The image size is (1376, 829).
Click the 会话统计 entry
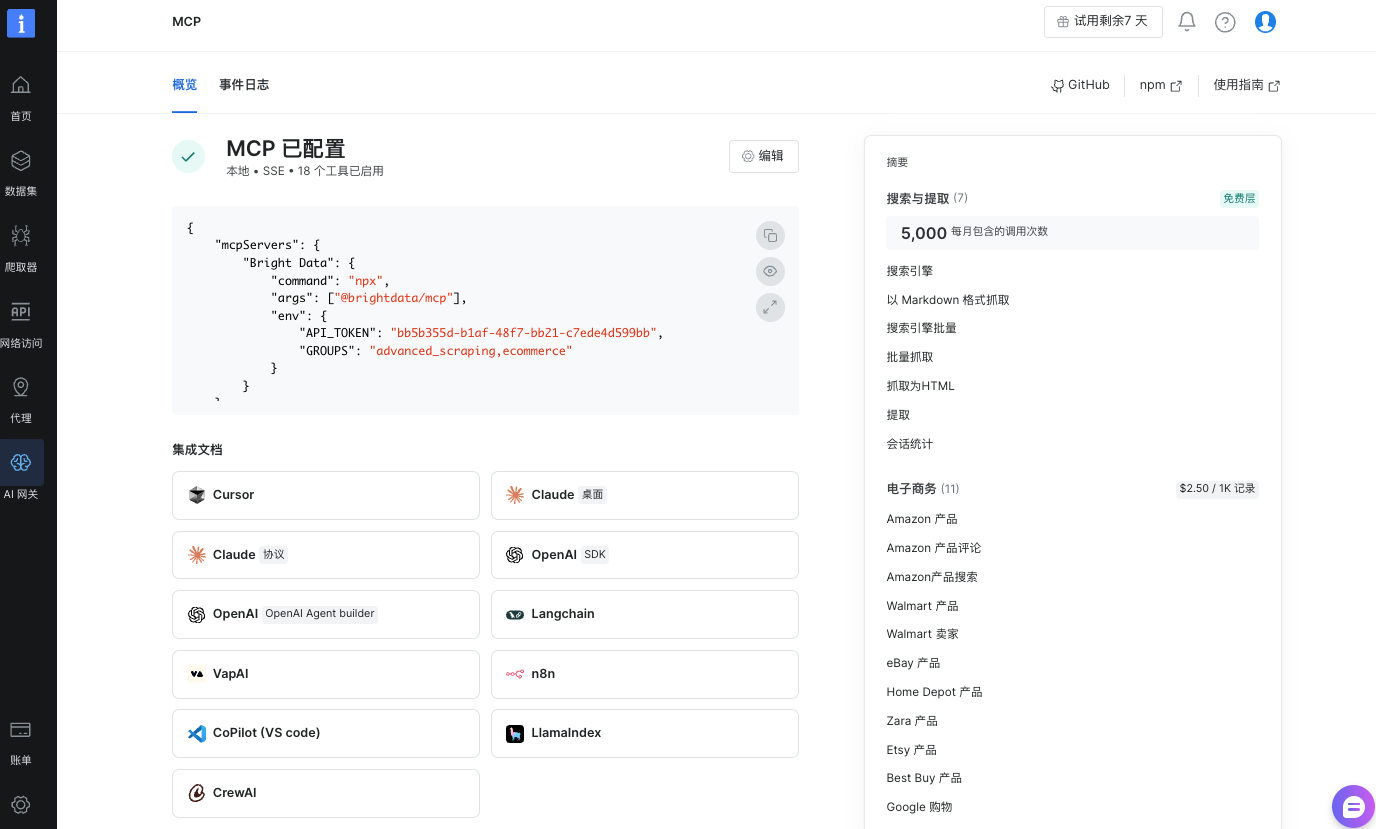click(x=910, y=444)
